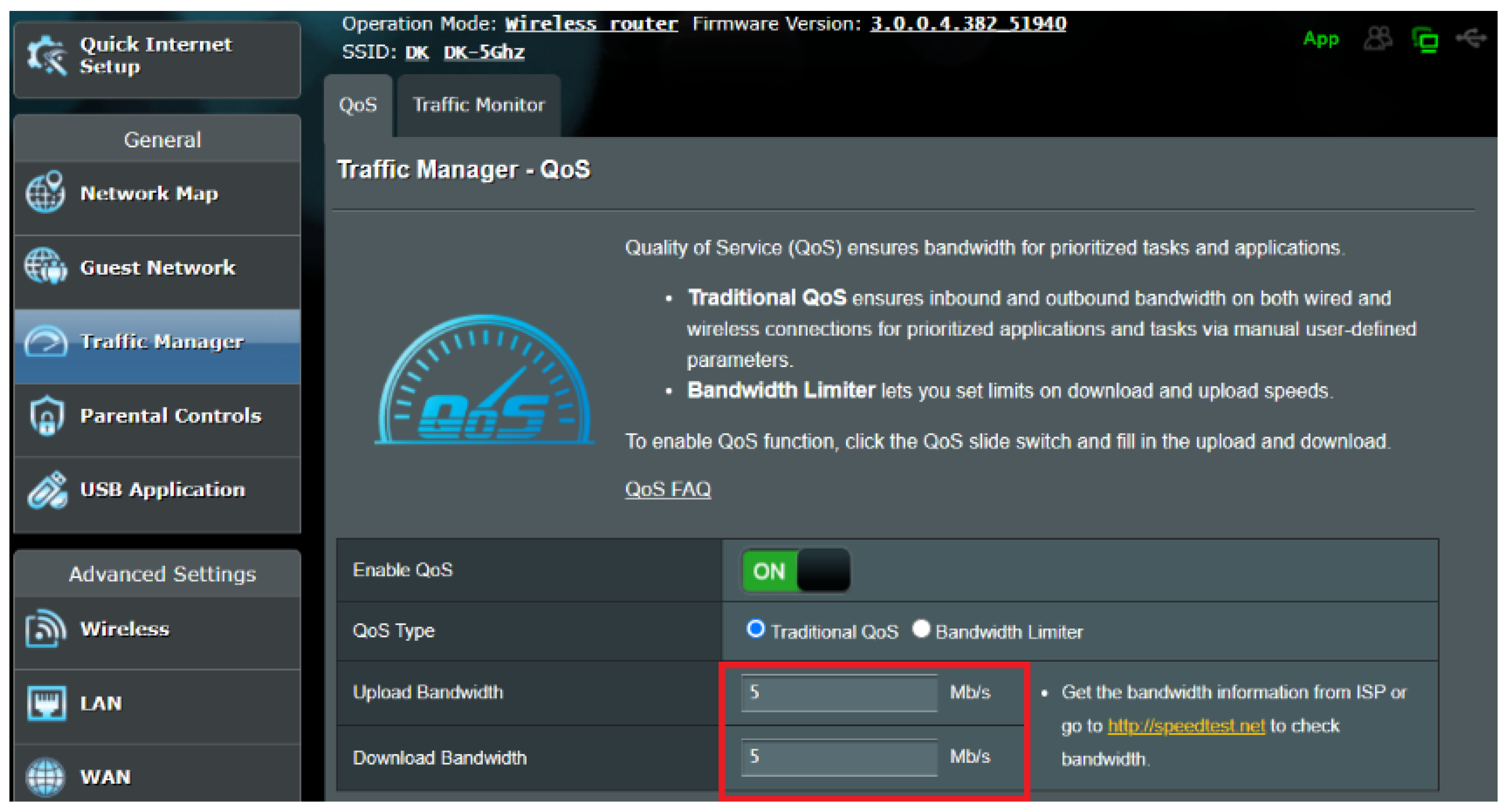Select the Parental Controls shield icon
Image resolution: width=1509 pixels, height=812 pixels.
[47, 415]
